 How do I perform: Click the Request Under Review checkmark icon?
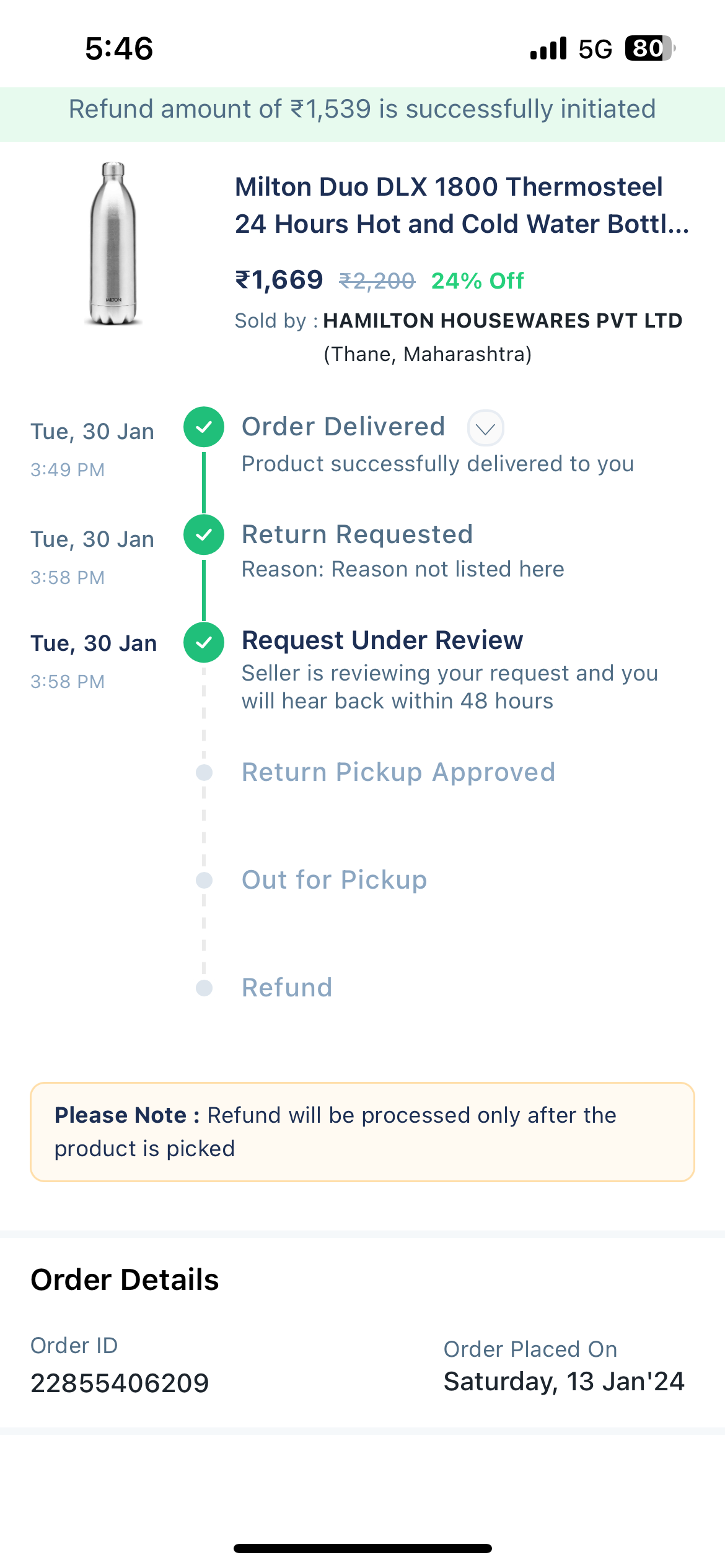(x=204, y=642)
